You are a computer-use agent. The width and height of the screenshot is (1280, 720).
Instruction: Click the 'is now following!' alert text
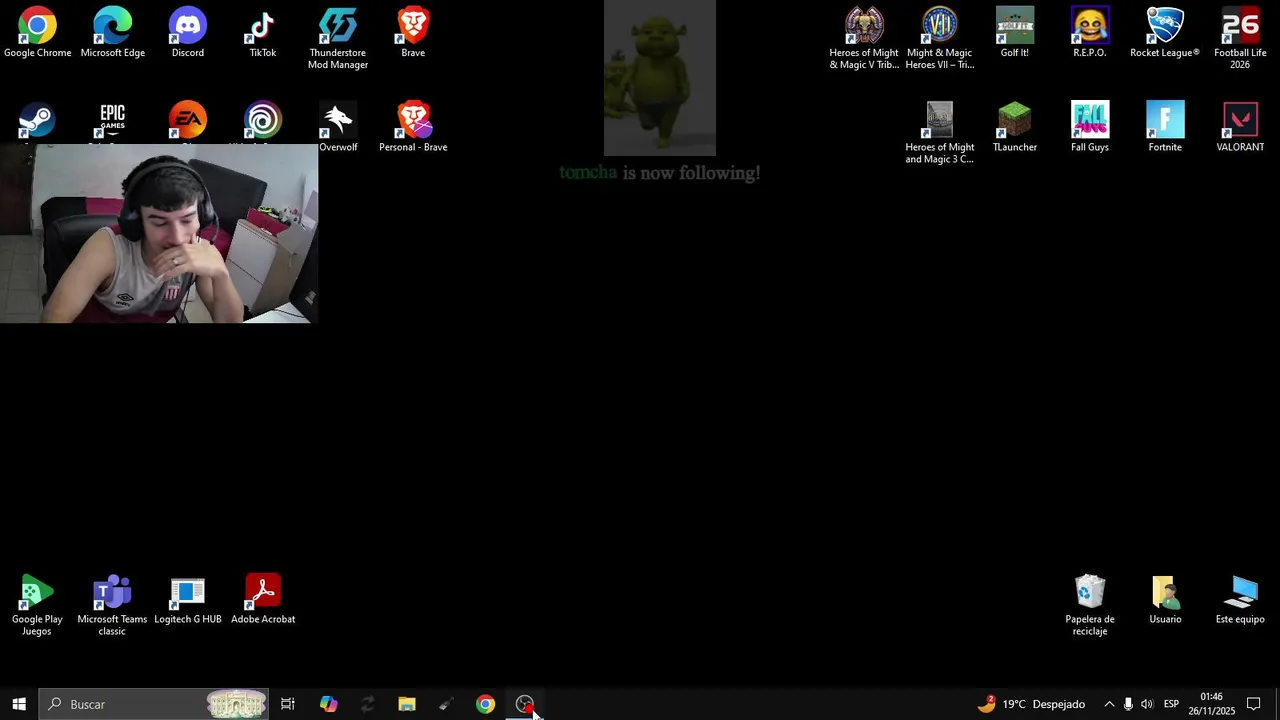691,173
